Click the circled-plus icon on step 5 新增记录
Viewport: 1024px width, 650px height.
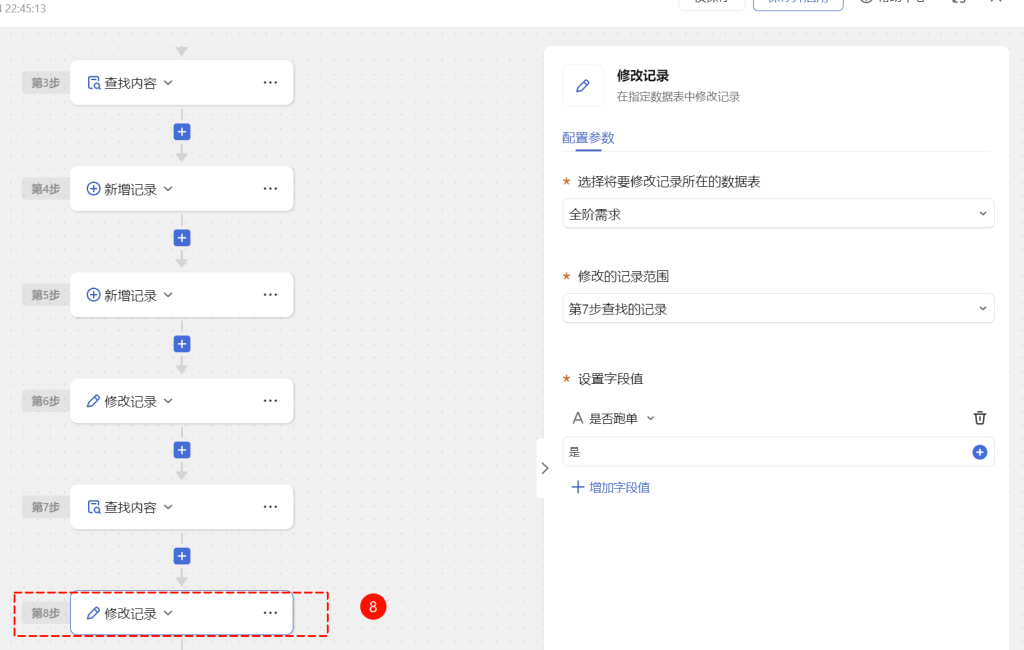tap(93, 295)
